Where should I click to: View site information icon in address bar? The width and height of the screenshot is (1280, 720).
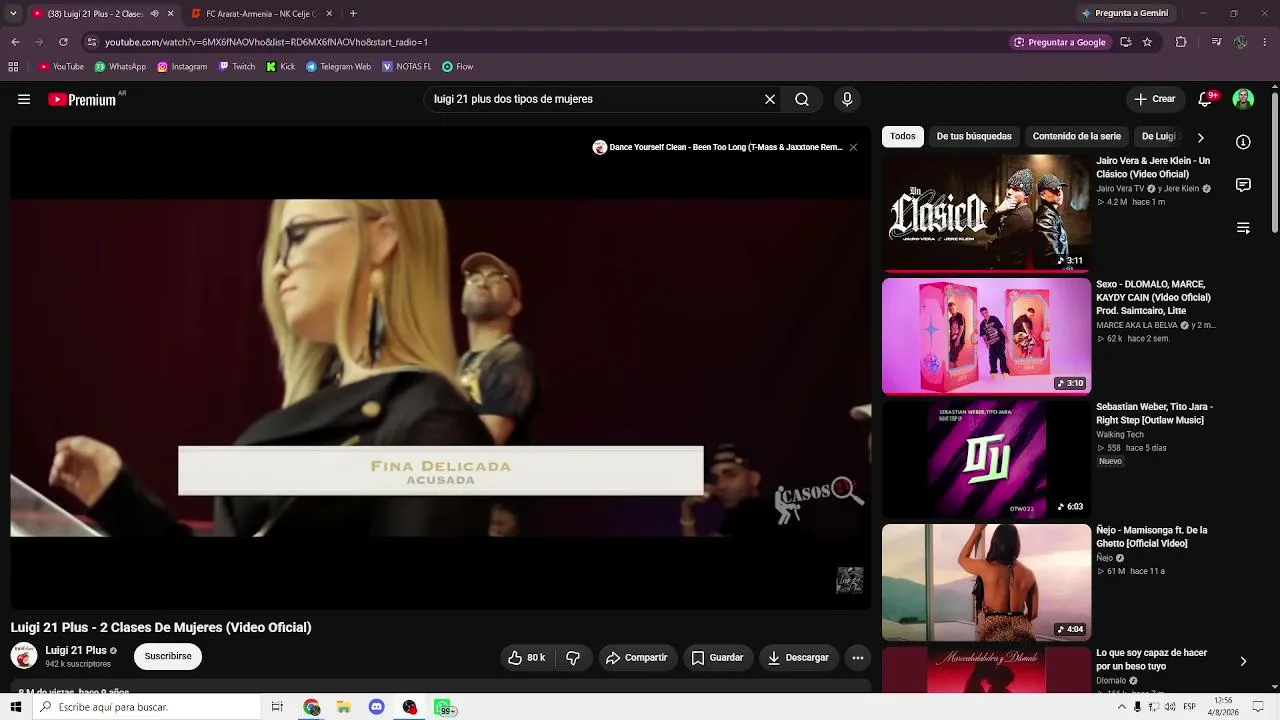click(x=92, y=42)
